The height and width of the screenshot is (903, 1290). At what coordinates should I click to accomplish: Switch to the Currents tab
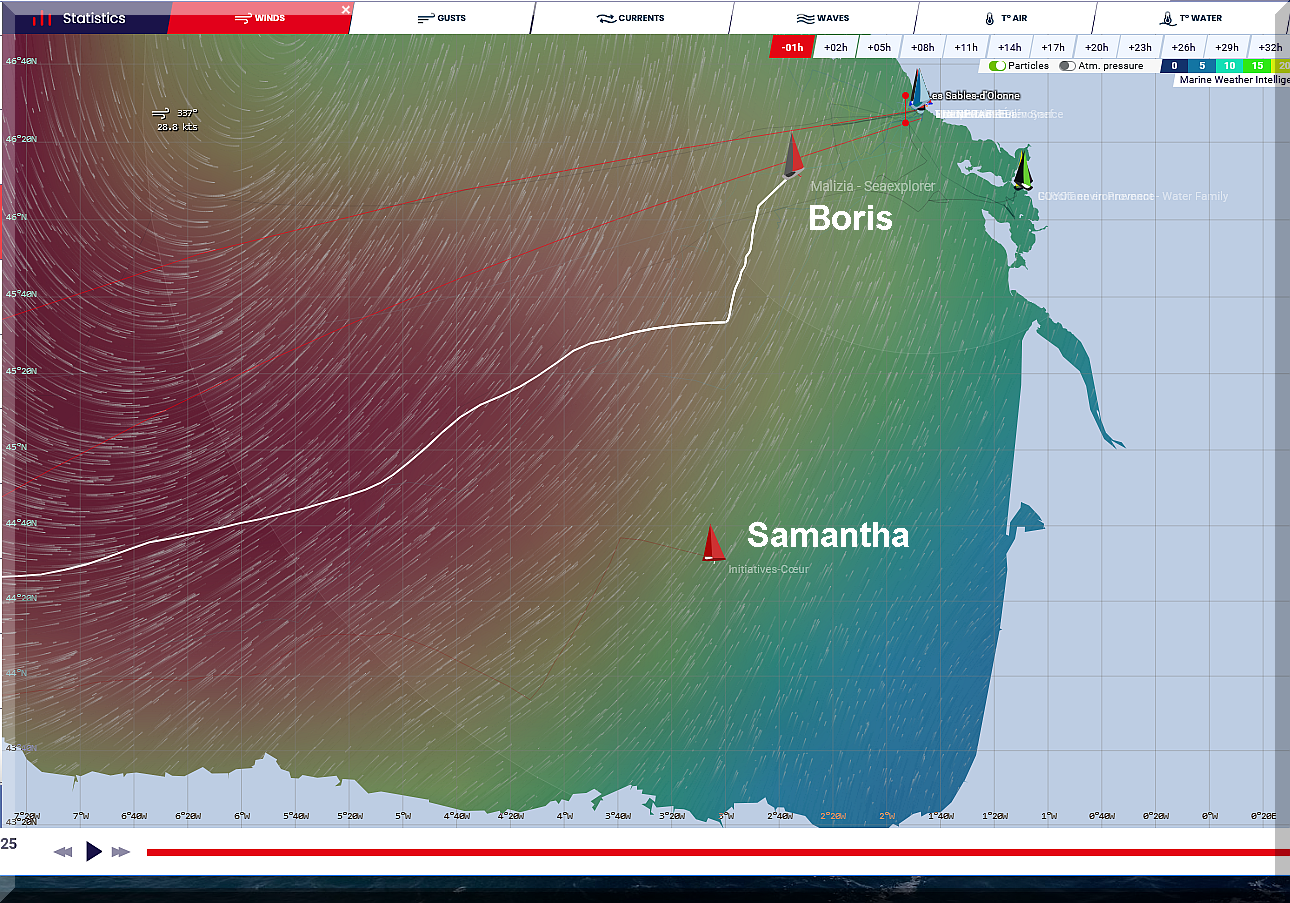coord(630,18)
